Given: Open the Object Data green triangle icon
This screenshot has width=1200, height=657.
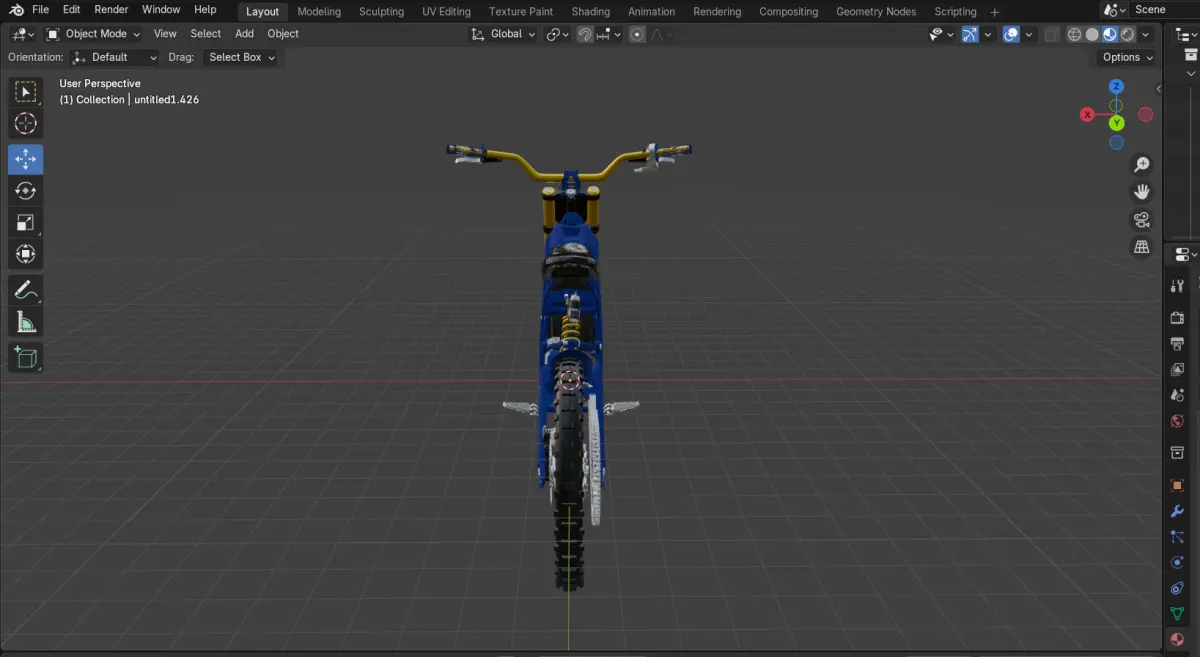Looking at the screenshot, I should click(1178, 613).
